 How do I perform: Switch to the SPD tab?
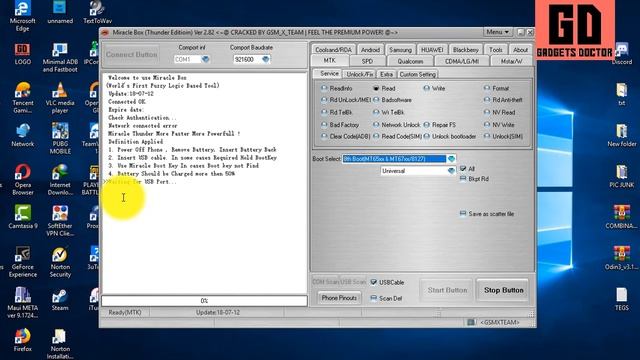click(x=367, y=61)
